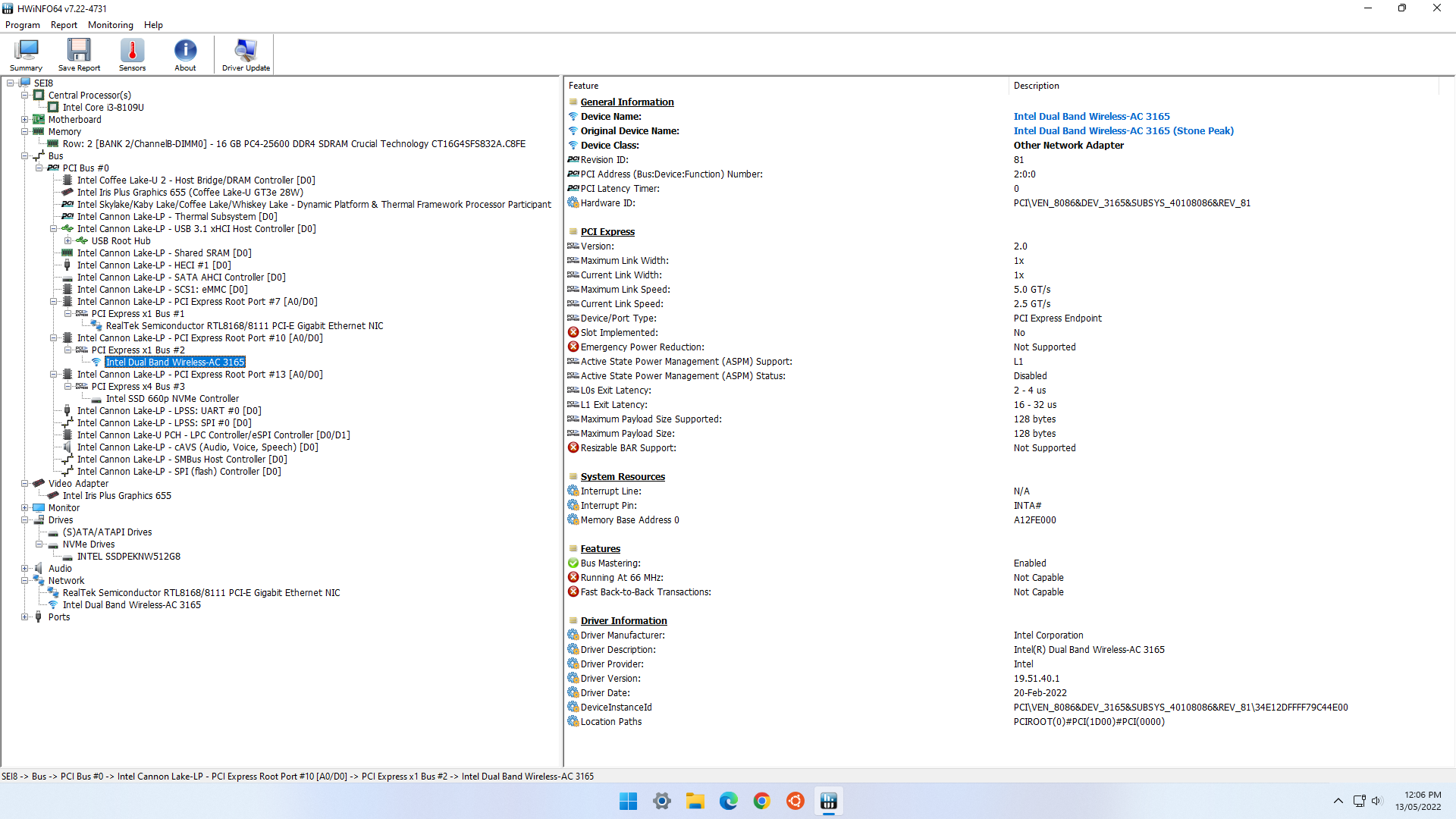Click the status bar device path
This screenshot has height=819, width=1456.
pos(297,777)
